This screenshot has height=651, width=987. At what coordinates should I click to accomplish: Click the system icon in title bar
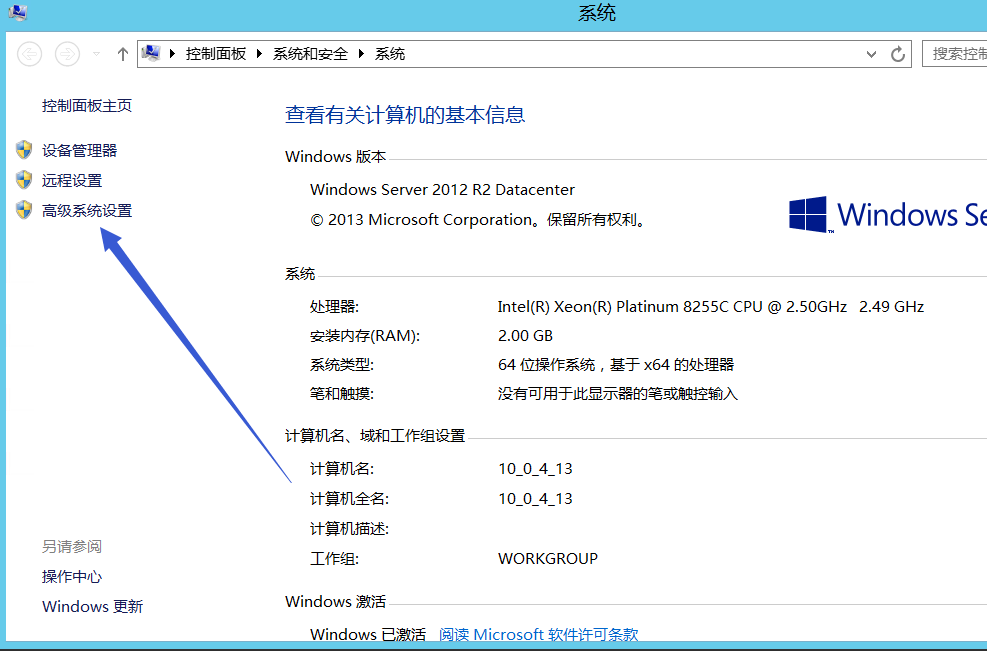click(x=18, y=13)
